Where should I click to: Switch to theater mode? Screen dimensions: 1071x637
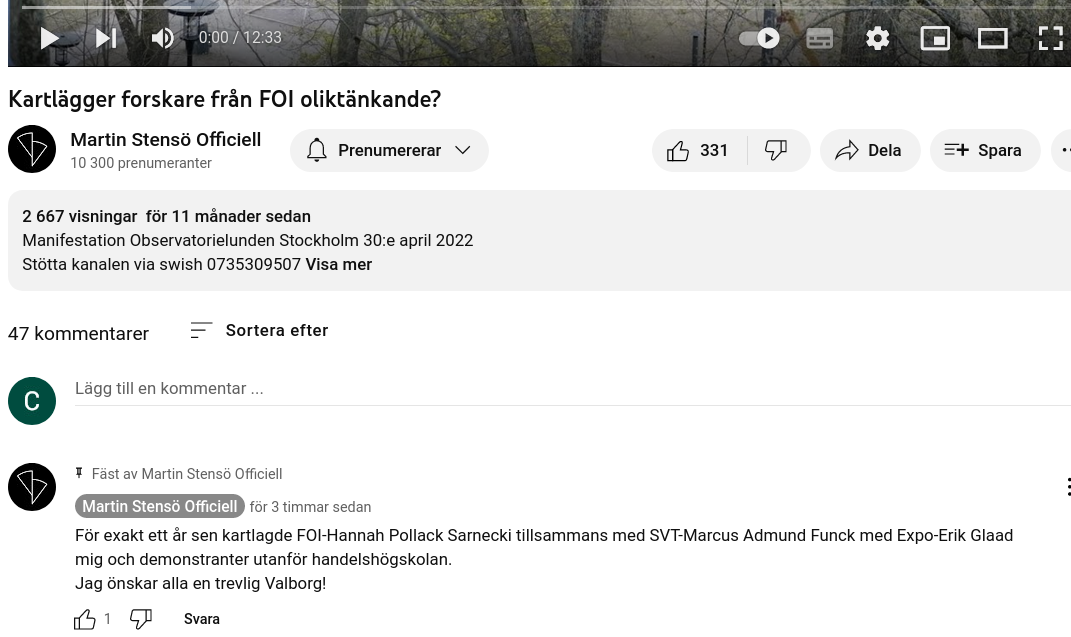pyautogui.click(x=992, y=38)
